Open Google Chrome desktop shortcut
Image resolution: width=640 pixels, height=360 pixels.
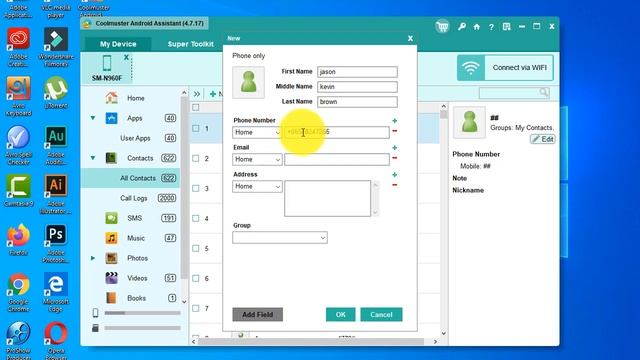tap(18, 292)
